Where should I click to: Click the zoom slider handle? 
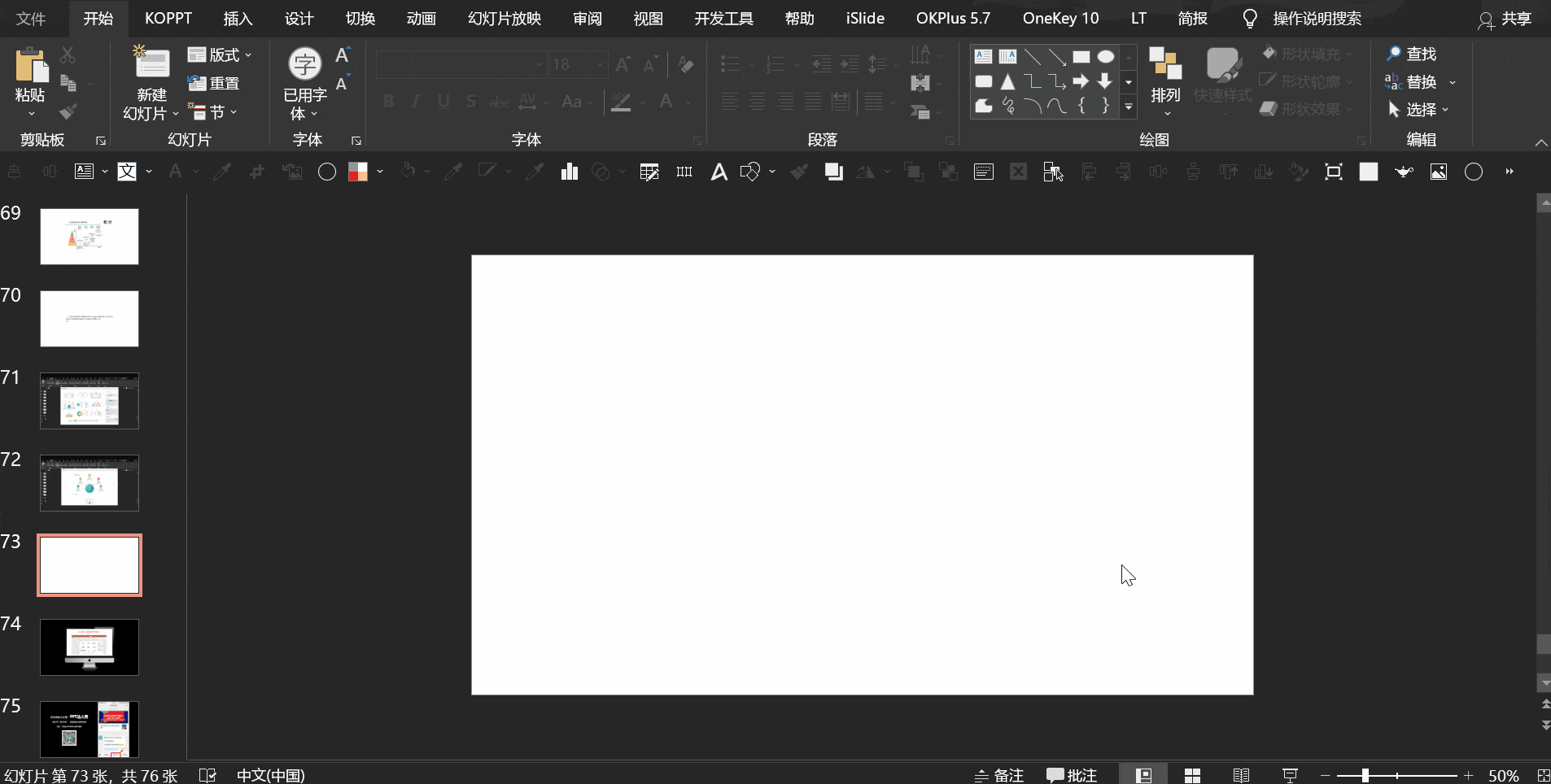point(1365,775)
